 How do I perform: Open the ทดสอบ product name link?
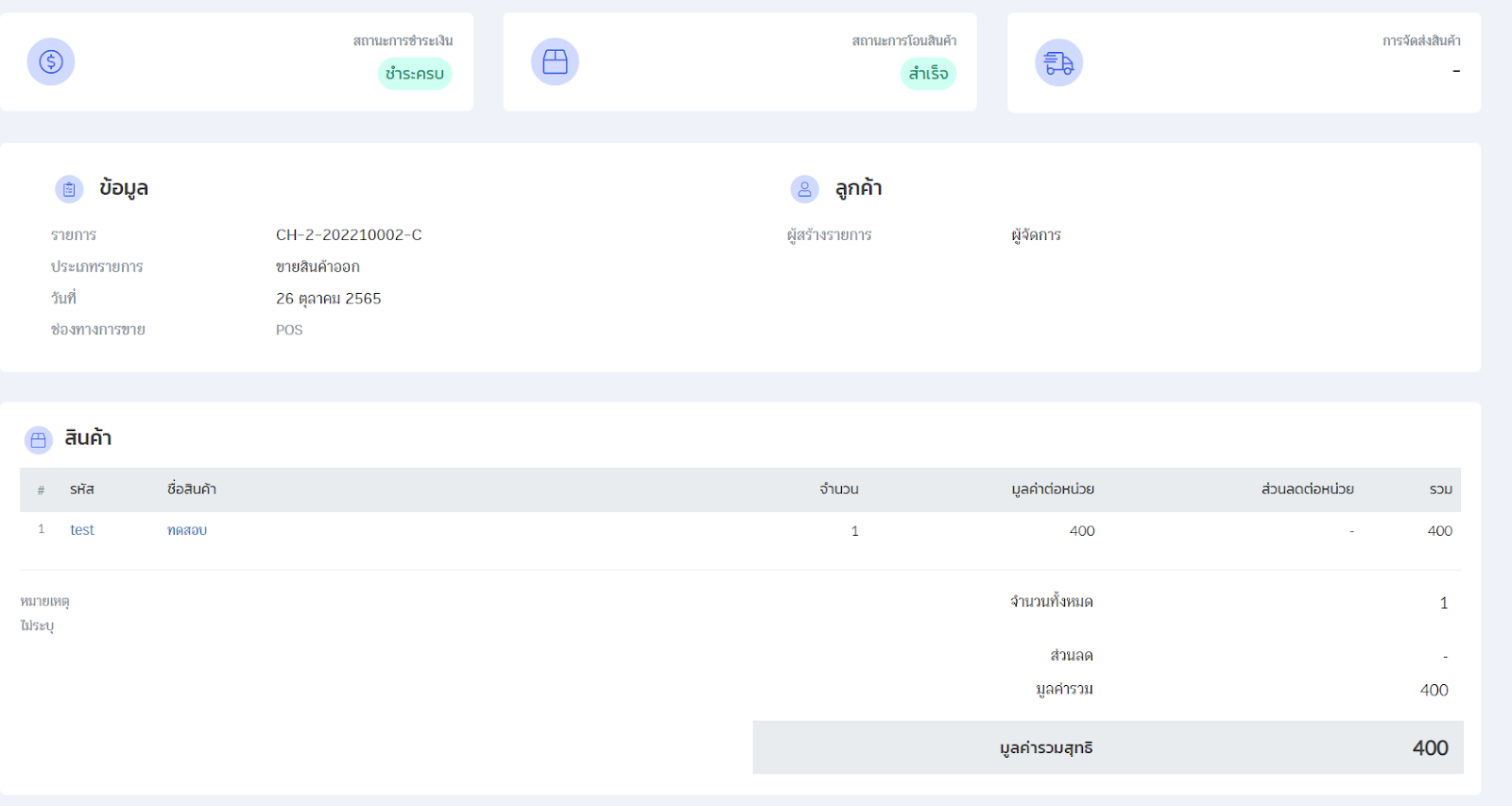click(187, 530)
